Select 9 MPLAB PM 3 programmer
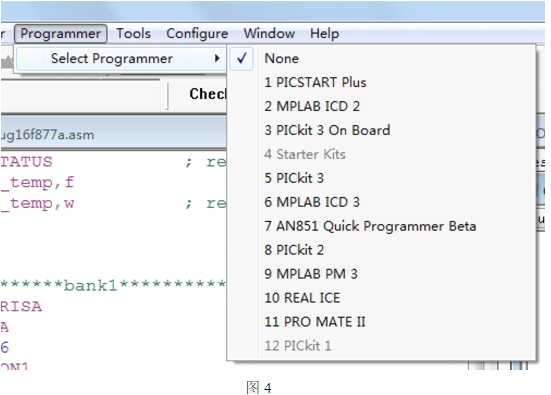Image resolution: width=551 pixels, height=395 pixels. click(382, 274)
